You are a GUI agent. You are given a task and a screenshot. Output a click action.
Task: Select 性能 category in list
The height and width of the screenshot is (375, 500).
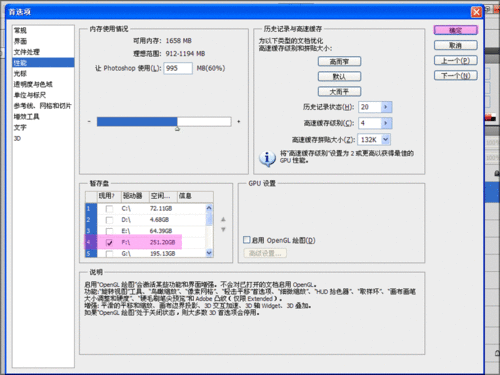(43, 62)
